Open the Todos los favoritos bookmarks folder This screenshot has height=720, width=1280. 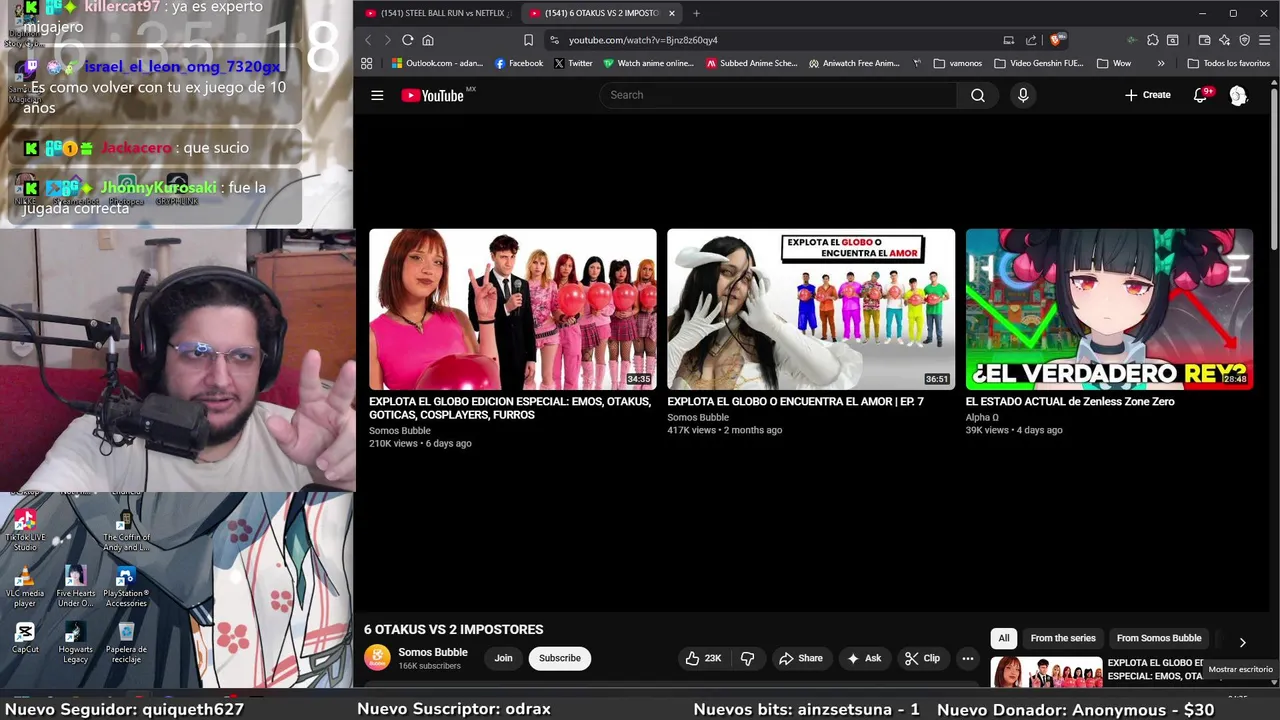click(x=1228, y=63)
